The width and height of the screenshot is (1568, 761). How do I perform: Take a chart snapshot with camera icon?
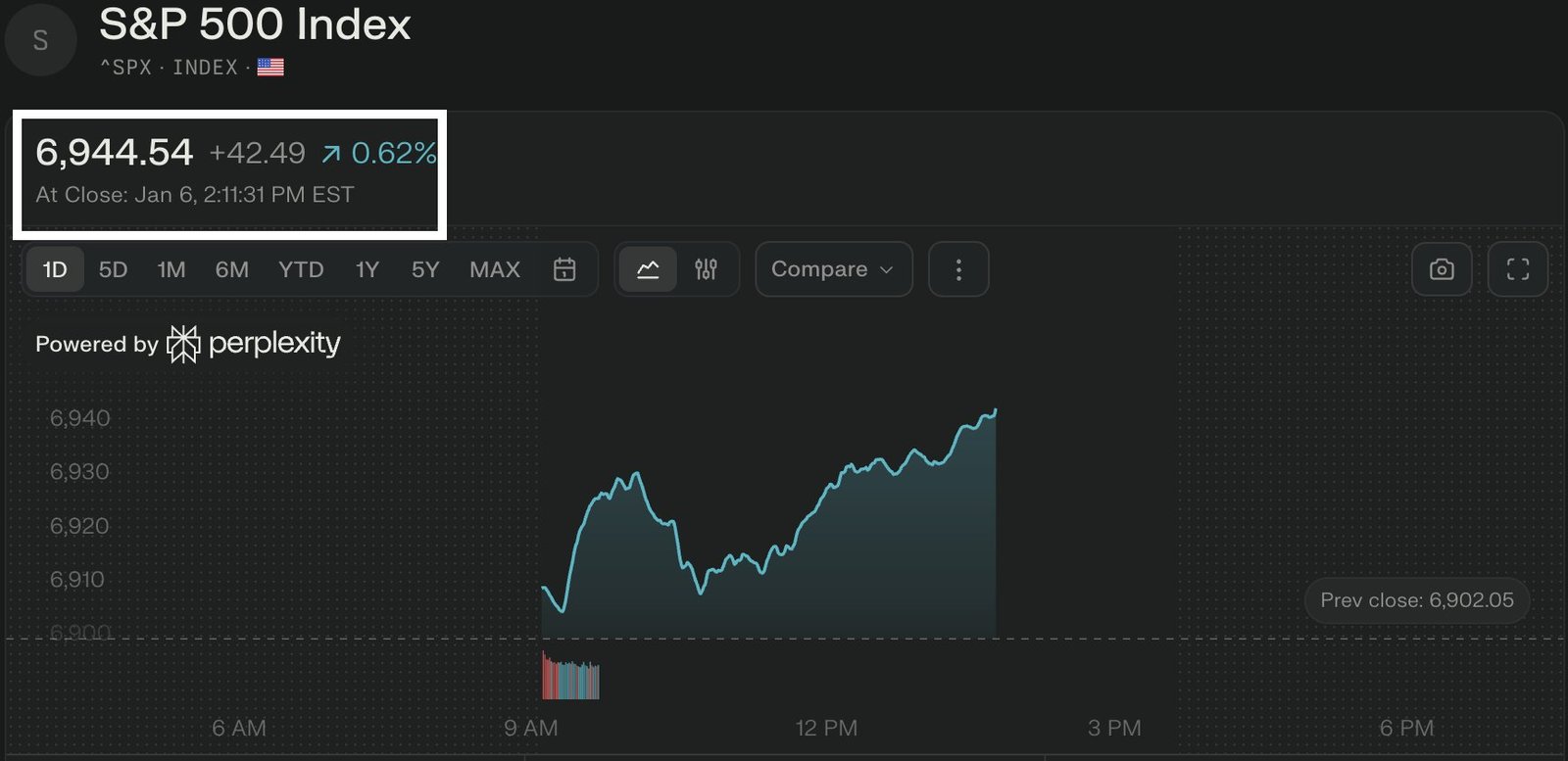(x=1442, y=269)
